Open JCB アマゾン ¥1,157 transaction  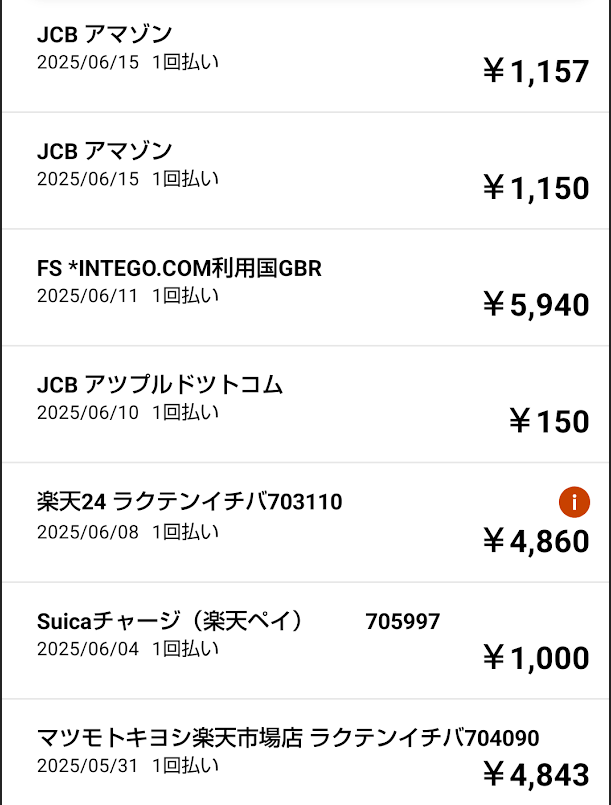[x=306, y=55]
